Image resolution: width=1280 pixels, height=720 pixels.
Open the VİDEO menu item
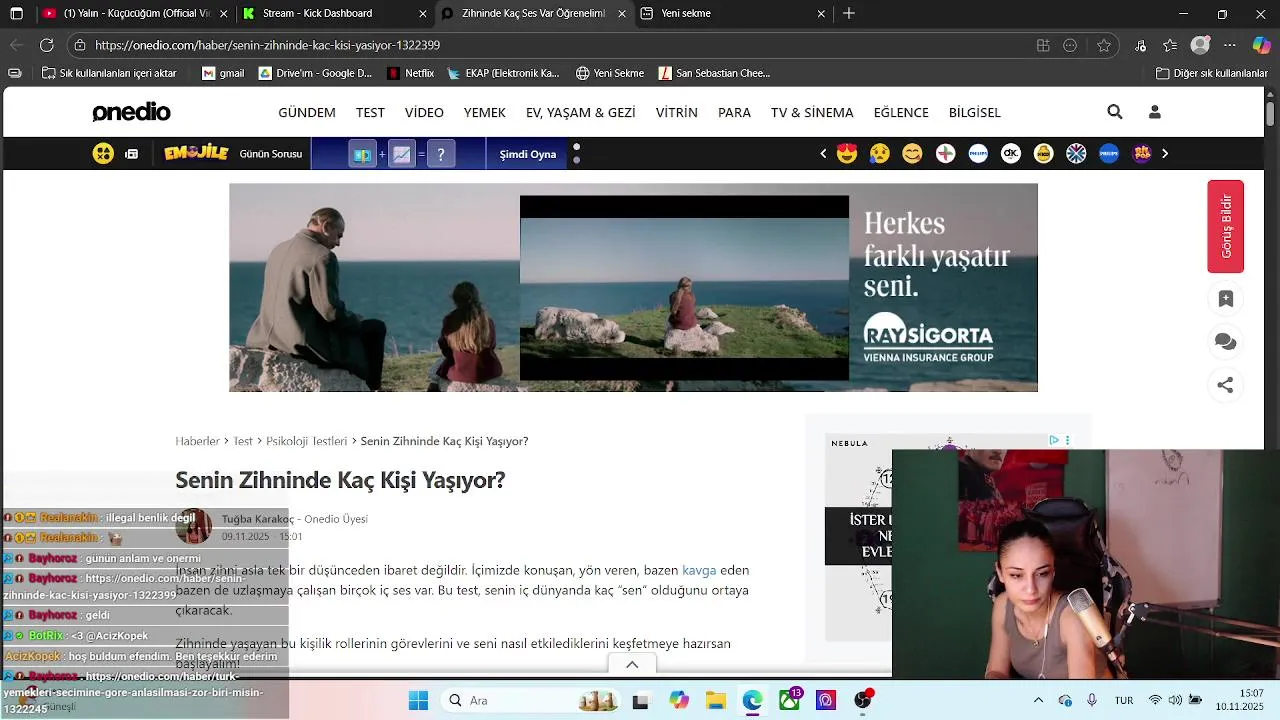[424, 112]
